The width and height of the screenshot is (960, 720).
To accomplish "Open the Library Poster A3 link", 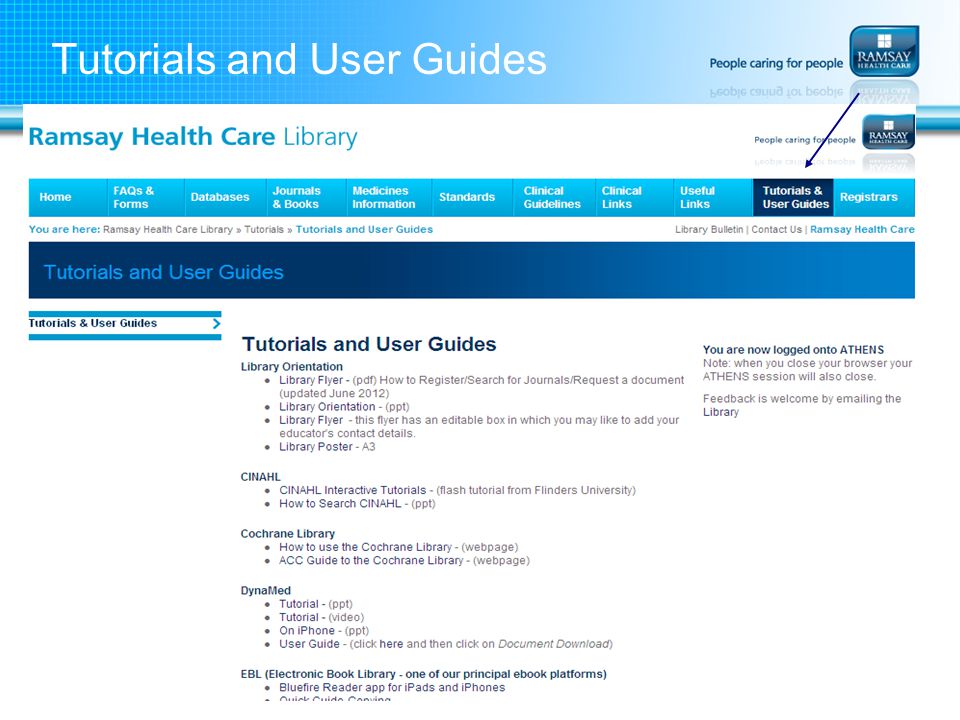I will [315, 447].
